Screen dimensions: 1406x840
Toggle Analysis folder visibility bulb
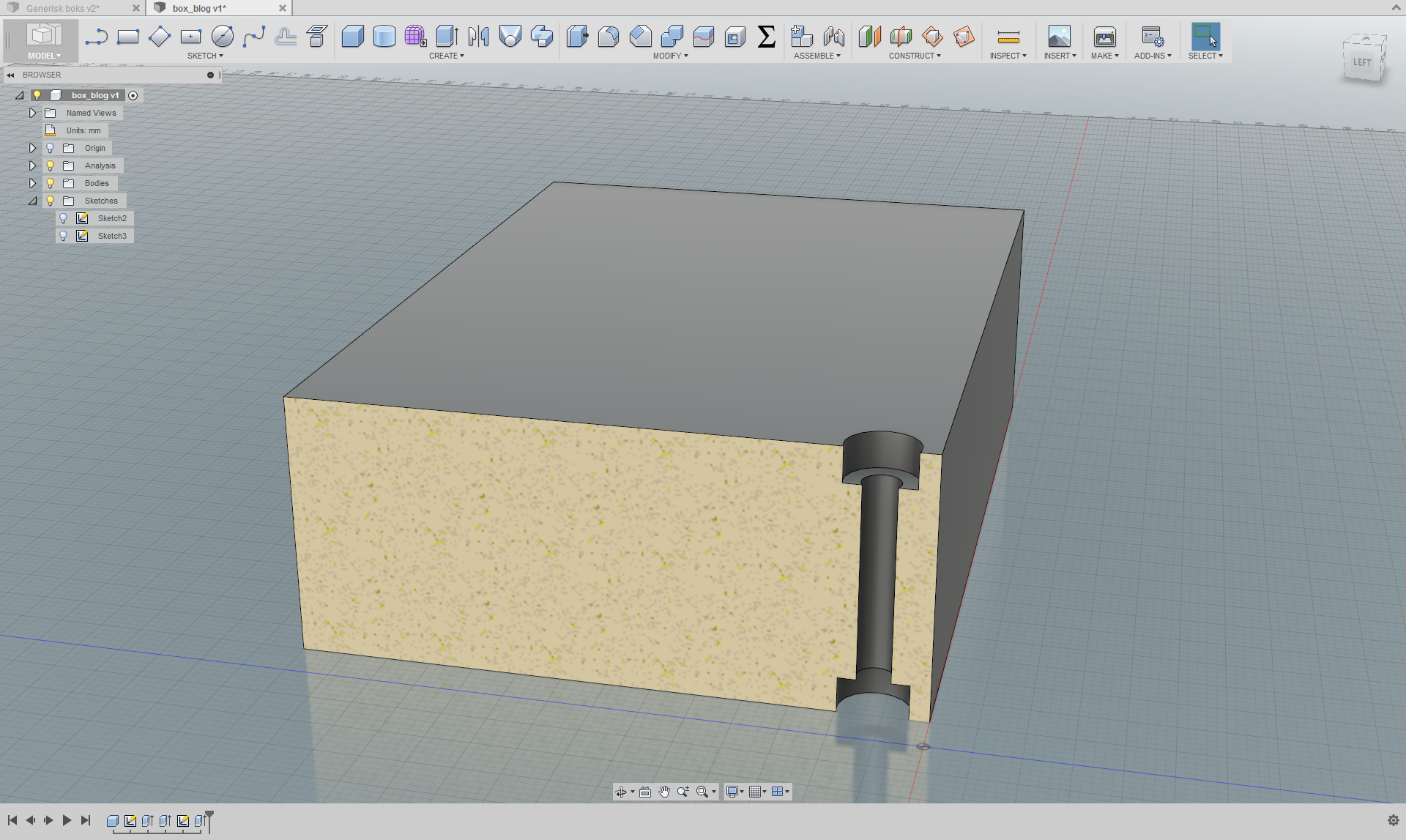click(51, 166)
